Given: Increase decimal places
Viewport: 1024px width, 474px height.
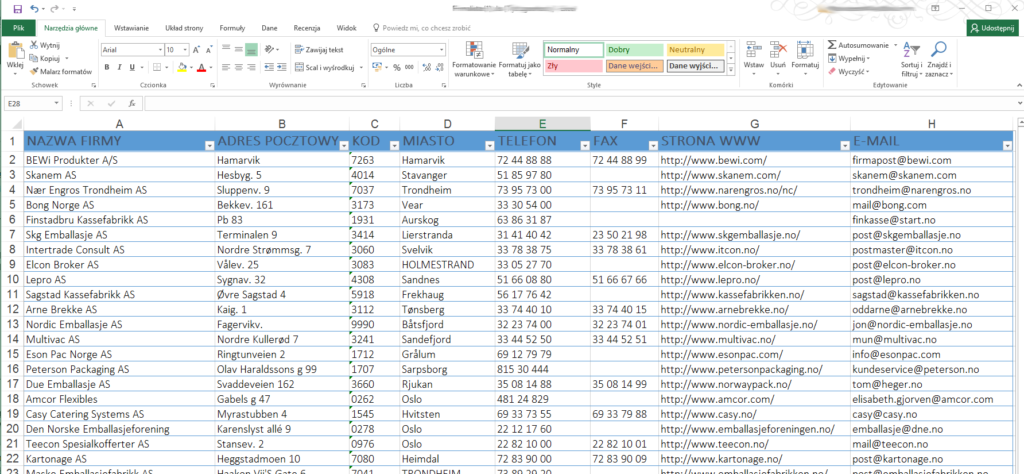Looking at the screenshot, I should [x=426, y=67].
